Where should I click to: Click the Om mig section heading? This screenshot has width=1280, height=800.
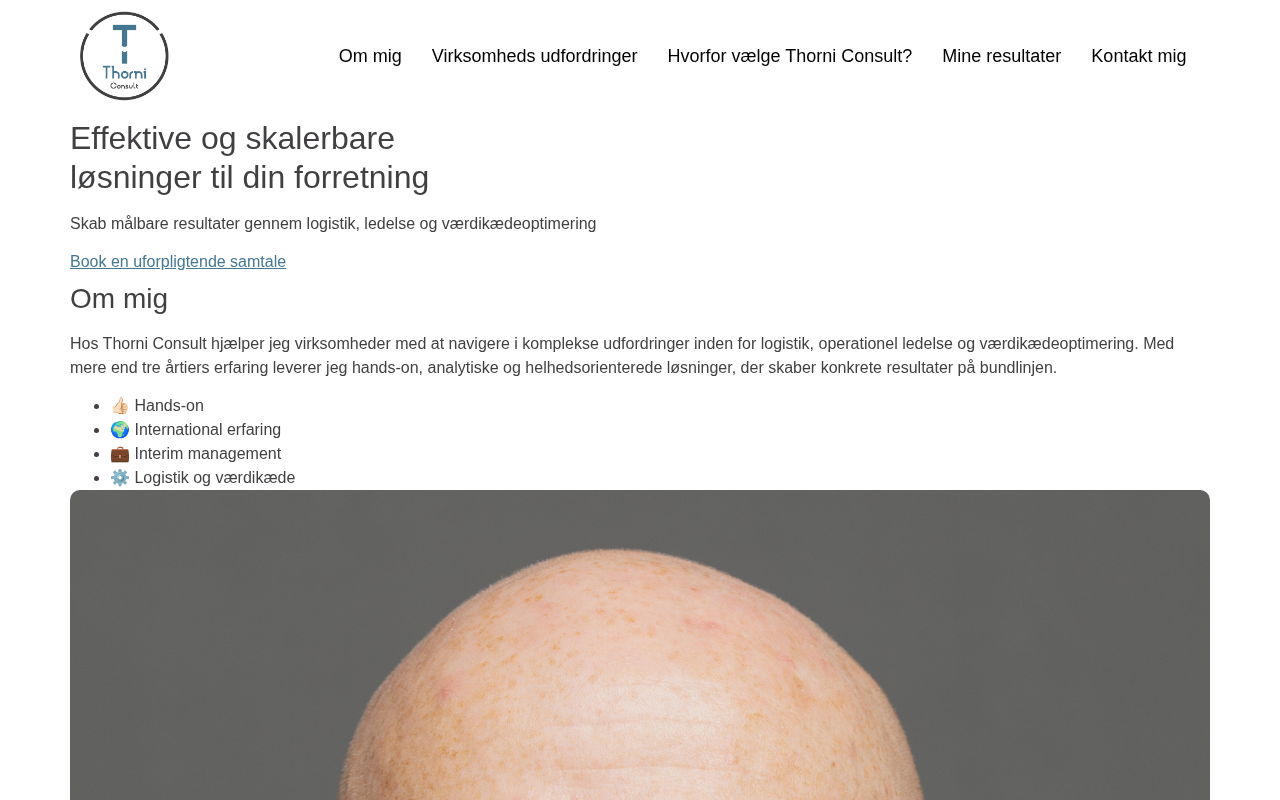(119, 299)
